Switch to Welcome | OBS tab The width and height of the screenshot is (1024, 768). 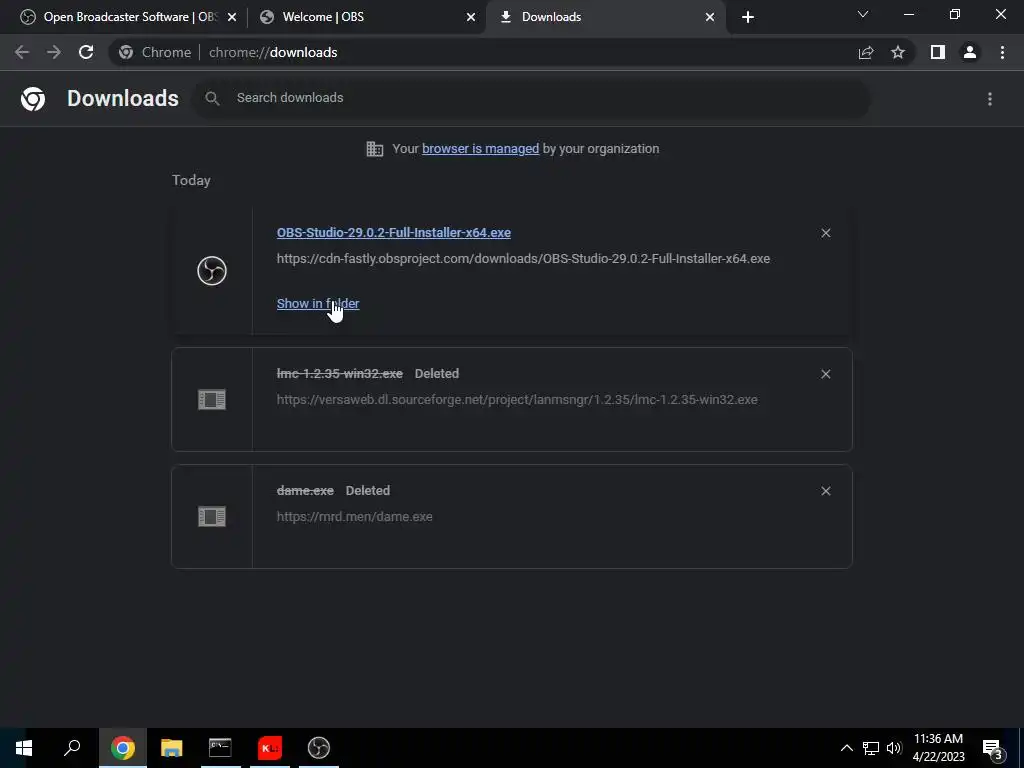tap(368, 17)
